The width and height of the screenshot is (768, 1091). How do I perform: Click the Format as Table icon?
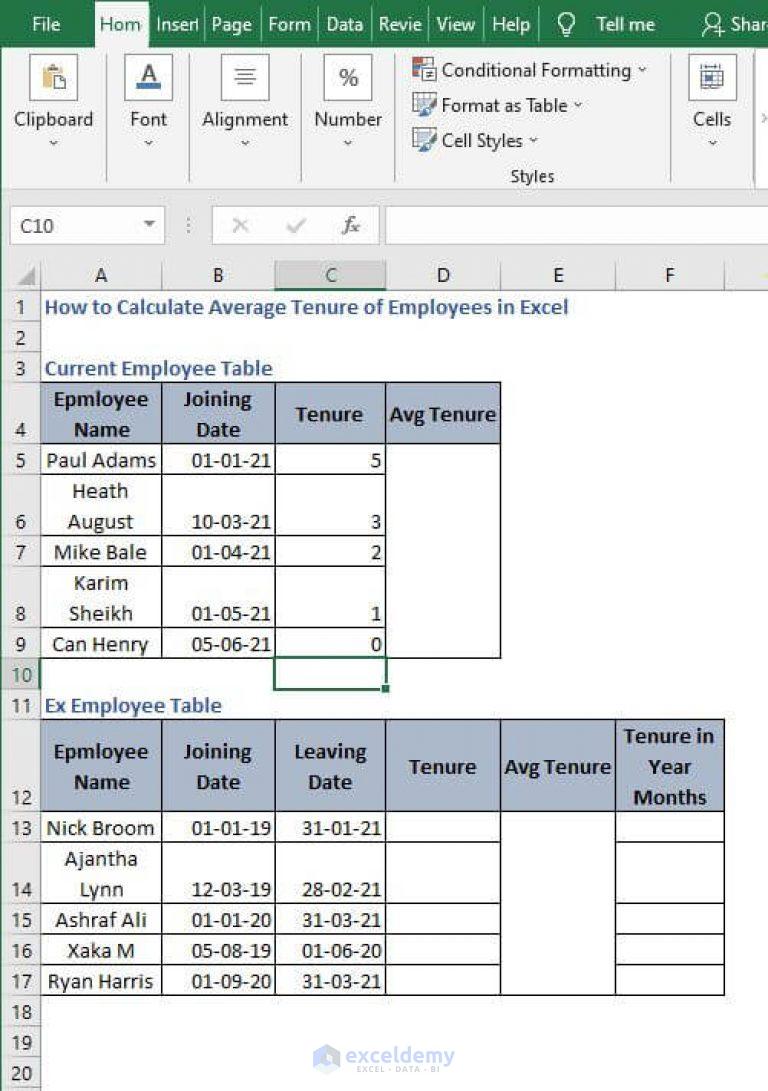pos(424,105)
